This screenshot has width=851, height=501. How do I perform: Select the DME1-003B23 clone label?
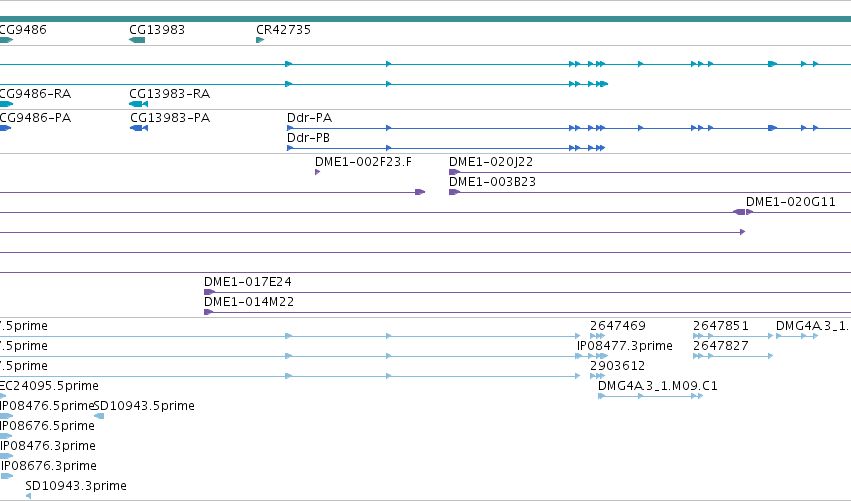(492, 182)
